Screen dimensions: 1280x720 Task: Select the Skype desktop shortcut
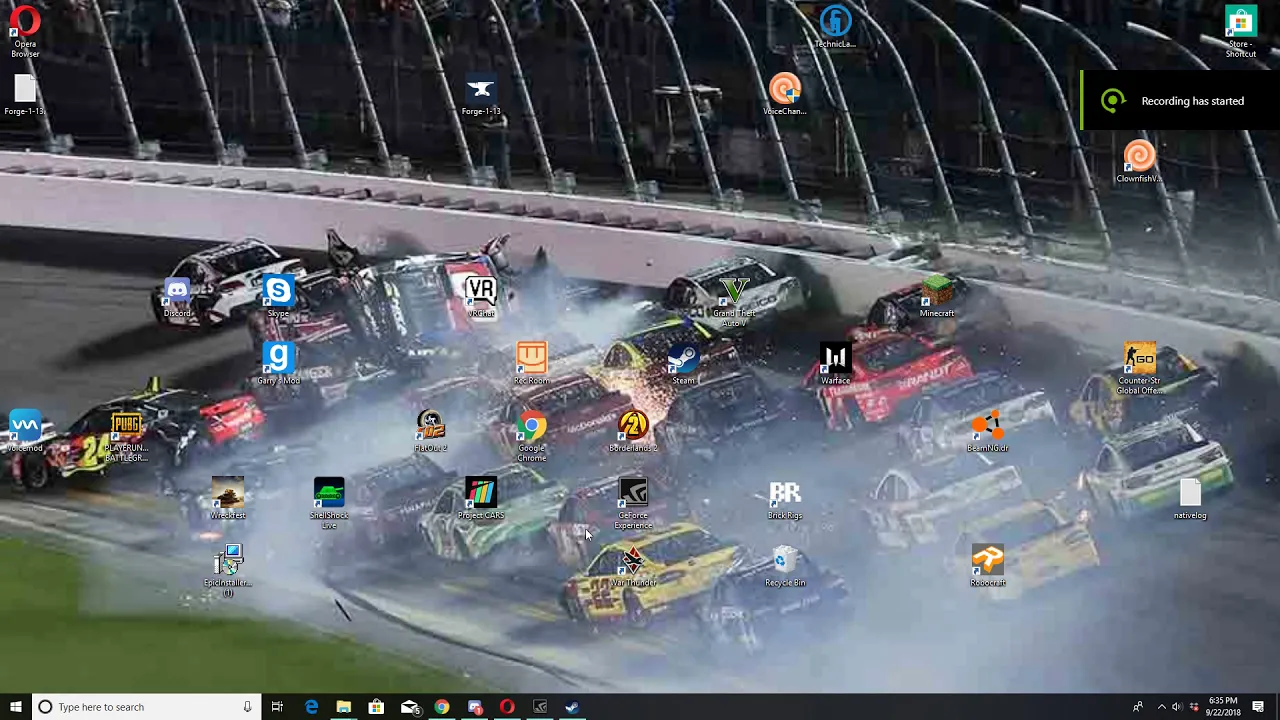pyautogui.click(x=278, y=297)
